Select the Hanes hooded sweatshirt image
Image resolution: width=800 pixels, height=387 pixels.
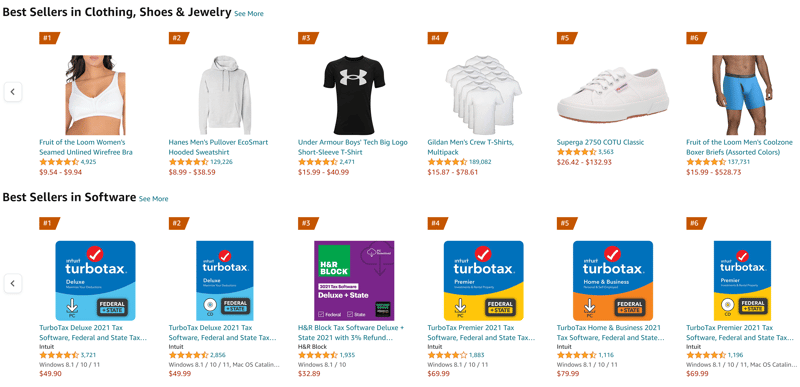225,95
